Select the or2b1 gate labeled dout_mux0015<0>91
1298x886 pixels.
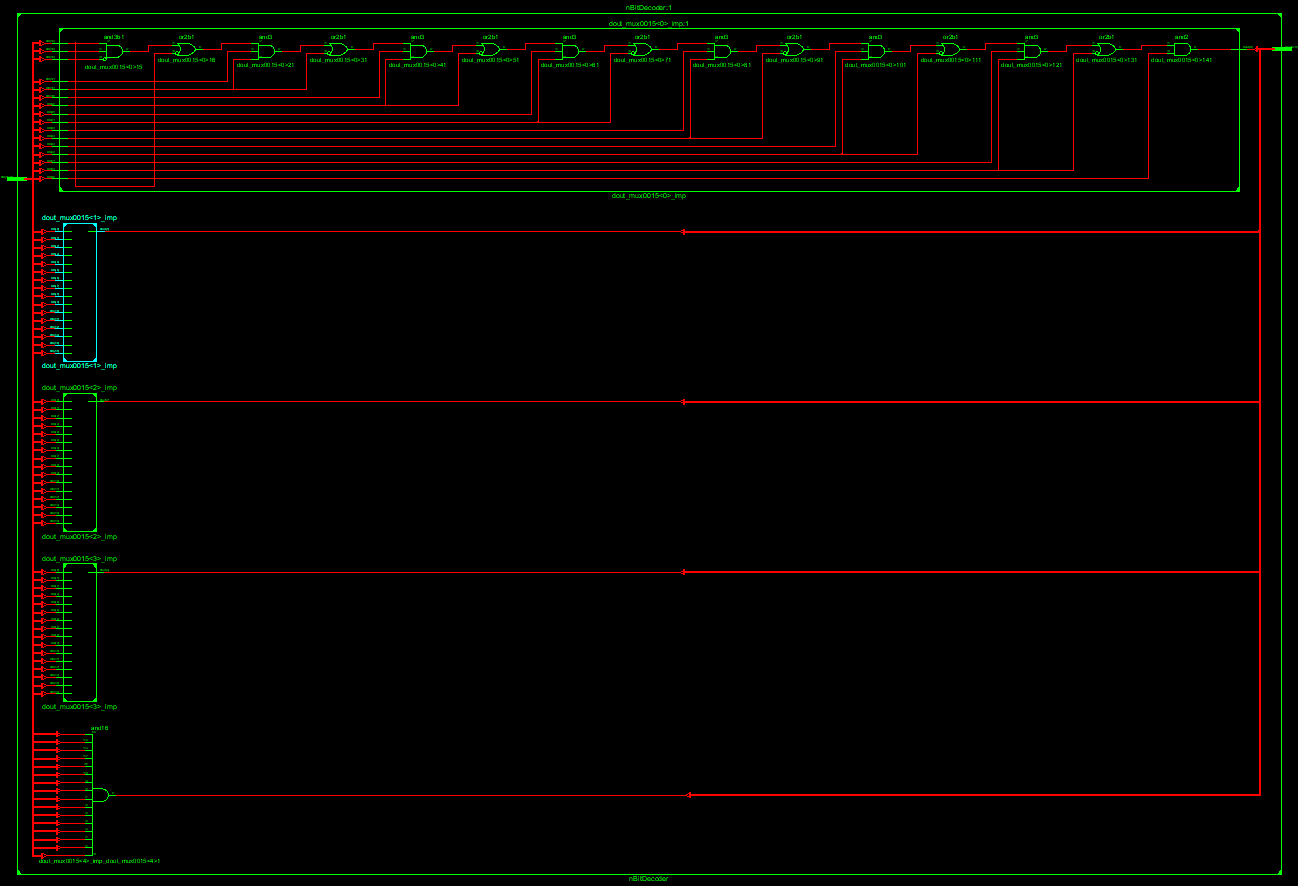tap(795, 49)
